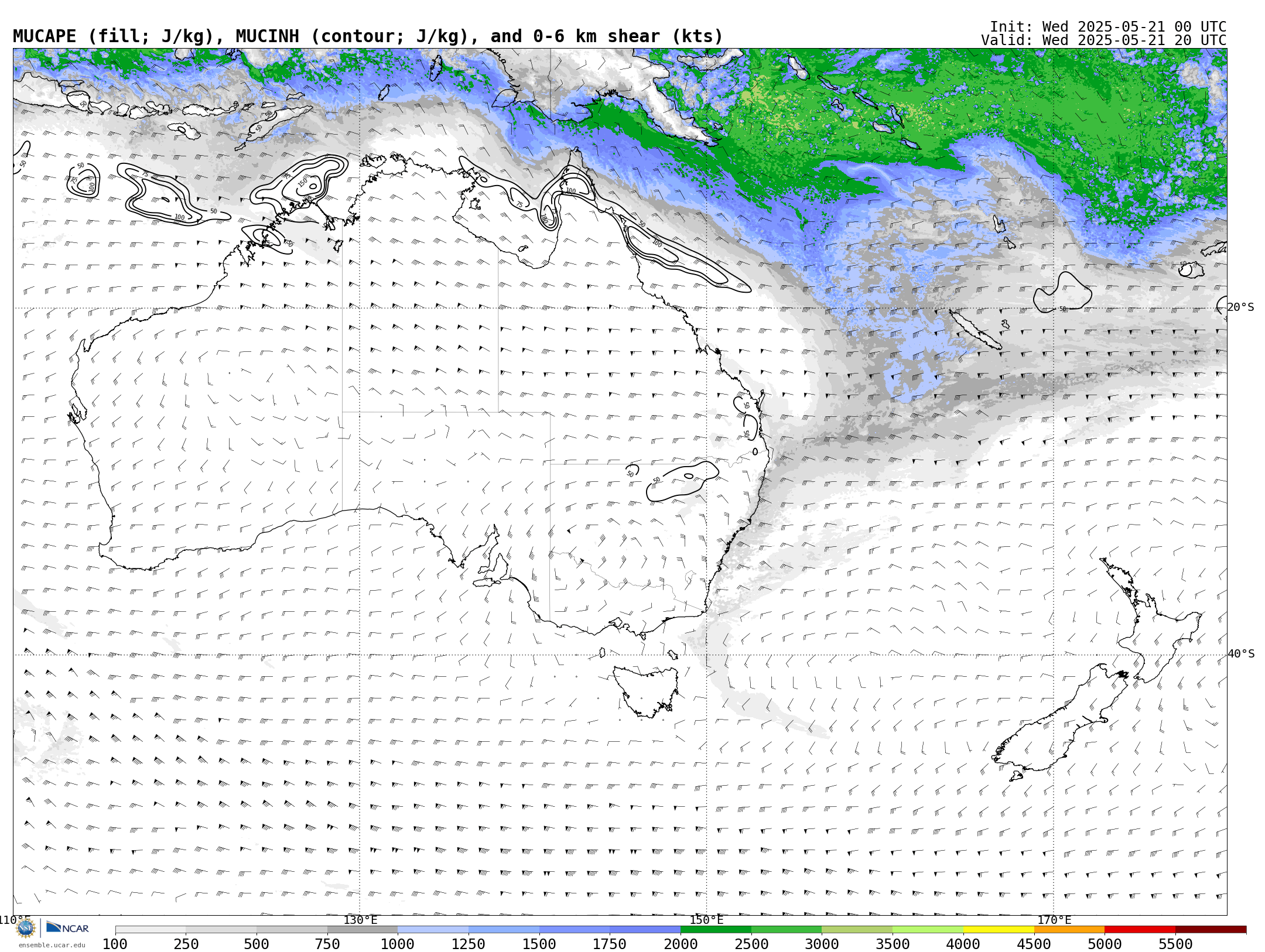Image resolution: width=1265 pixels, height=952 pixels.
Task: Pick the medium green 2500–3000 colorbar swatch
Action: [x=787, y=930]
